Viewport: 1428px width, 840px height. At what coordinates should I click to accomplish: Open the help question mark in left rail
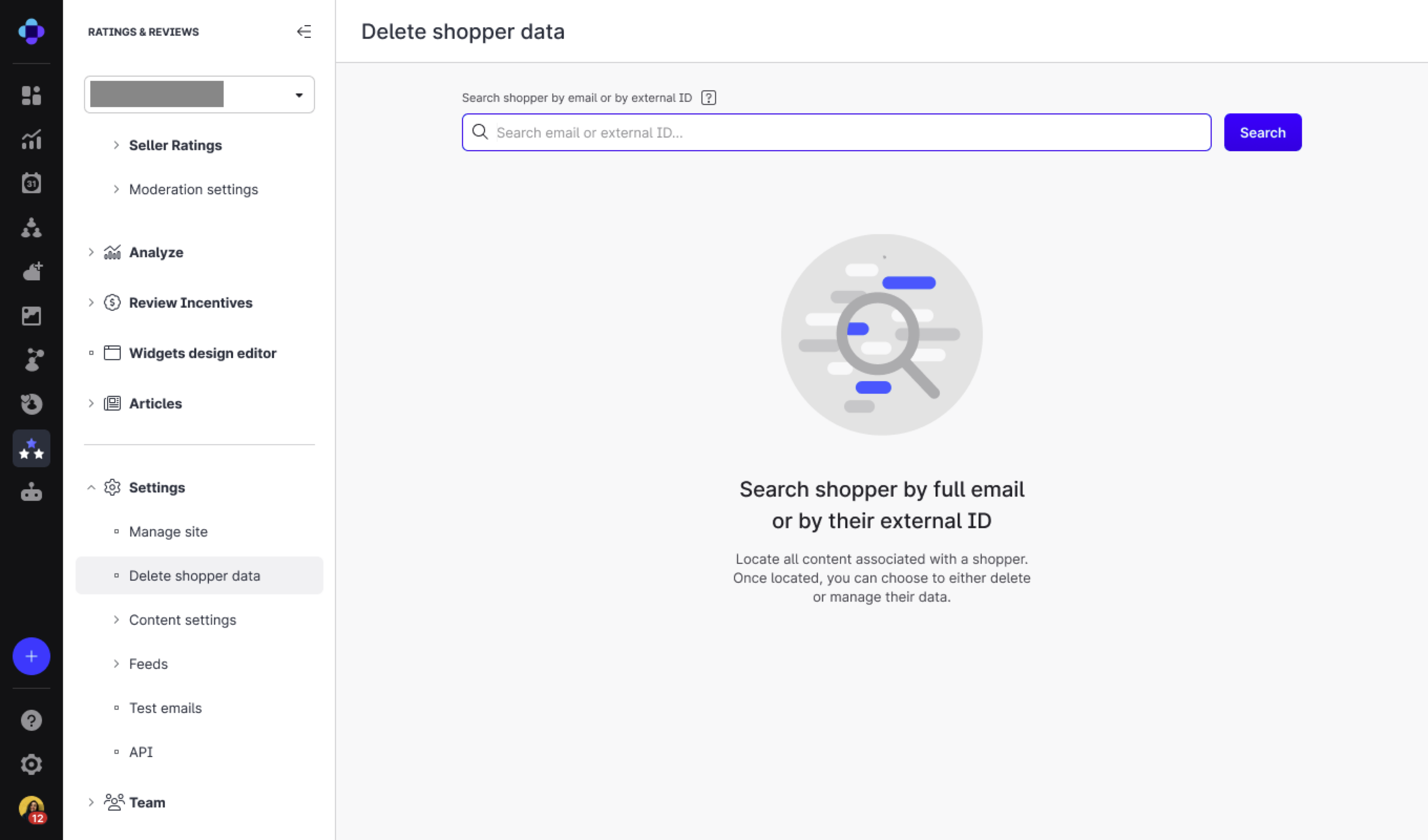(31, 720)
